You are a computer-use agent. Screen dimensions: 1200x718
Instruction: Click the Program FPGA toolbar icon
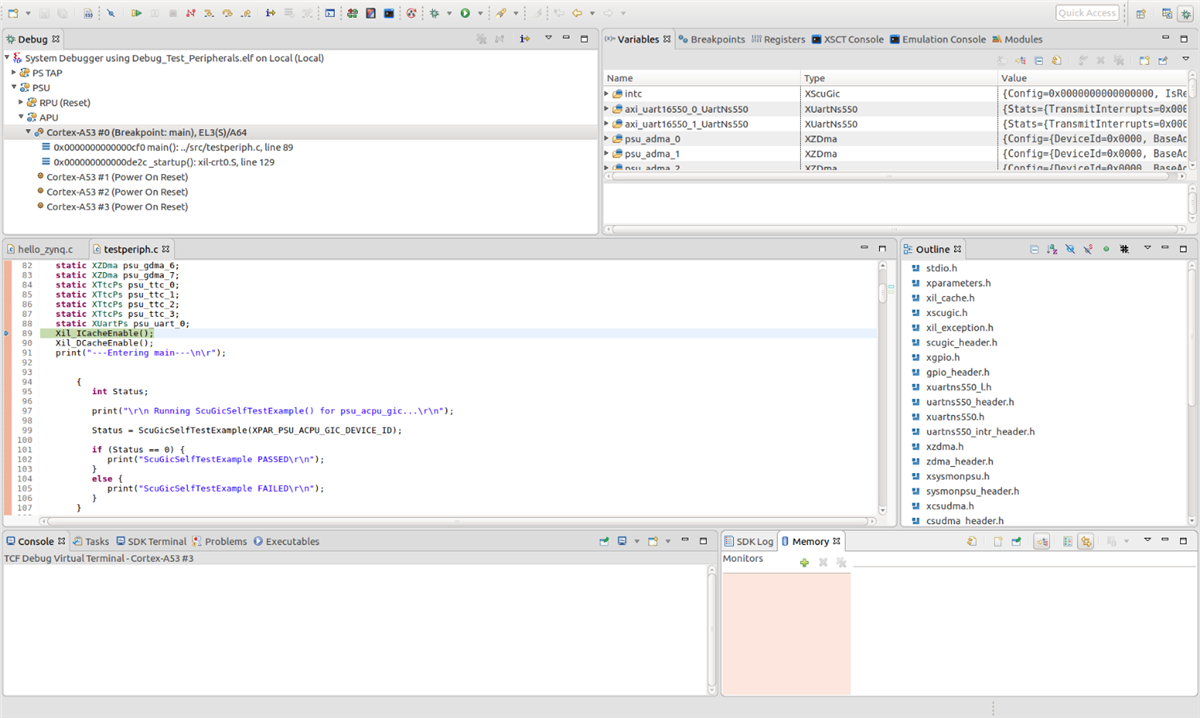(x=352, y=12)
